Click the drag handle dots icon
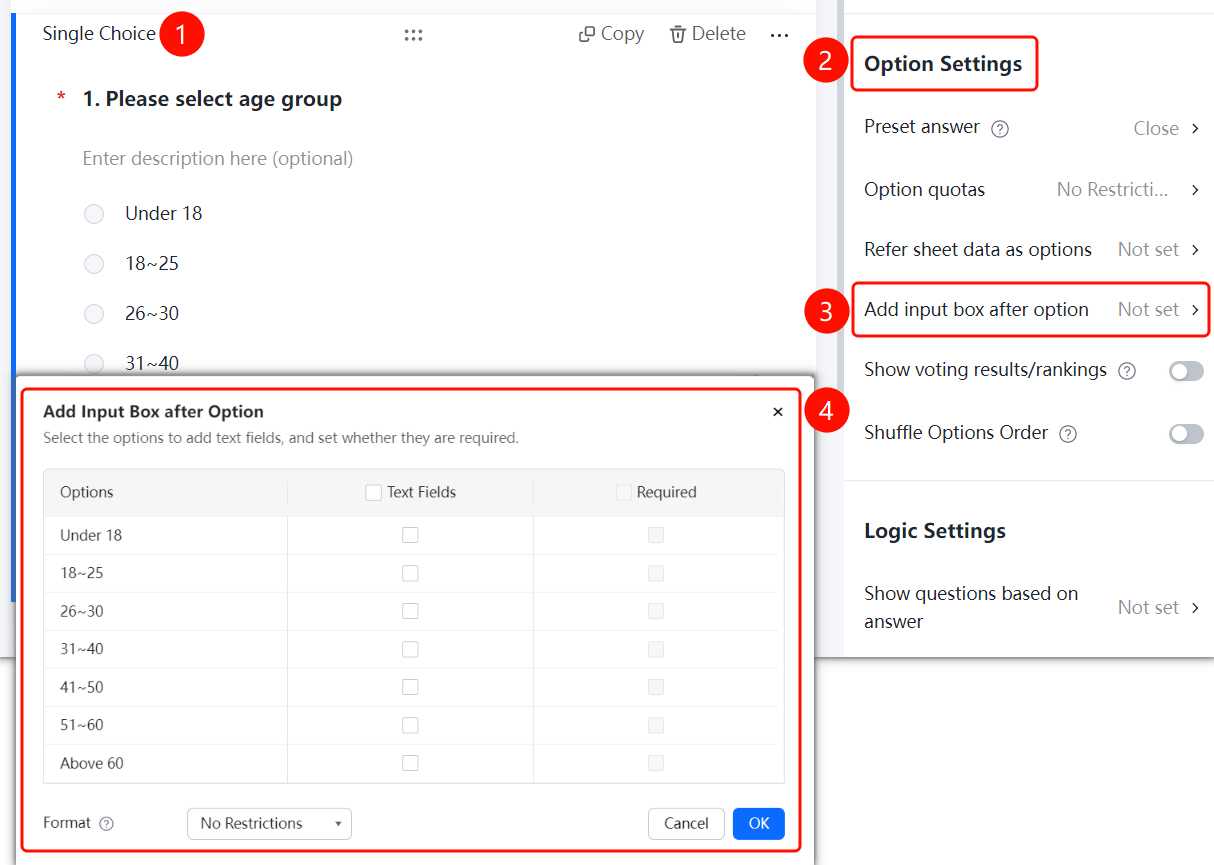The width and height of the screenshot is (1214, 865). (x=413, y=35)
